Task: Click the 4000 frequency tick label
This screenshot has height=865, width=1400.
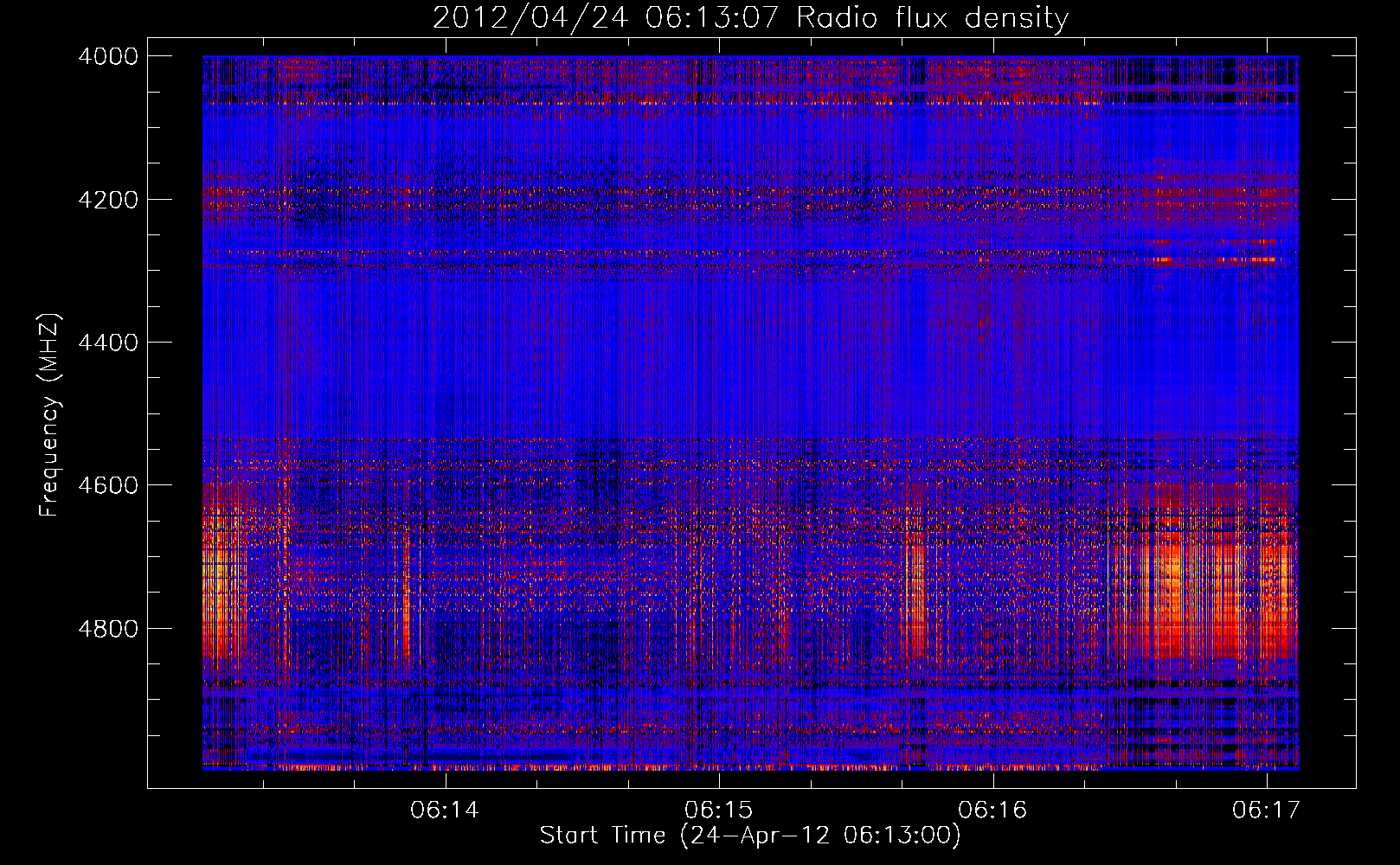Action: coord(108,56)
